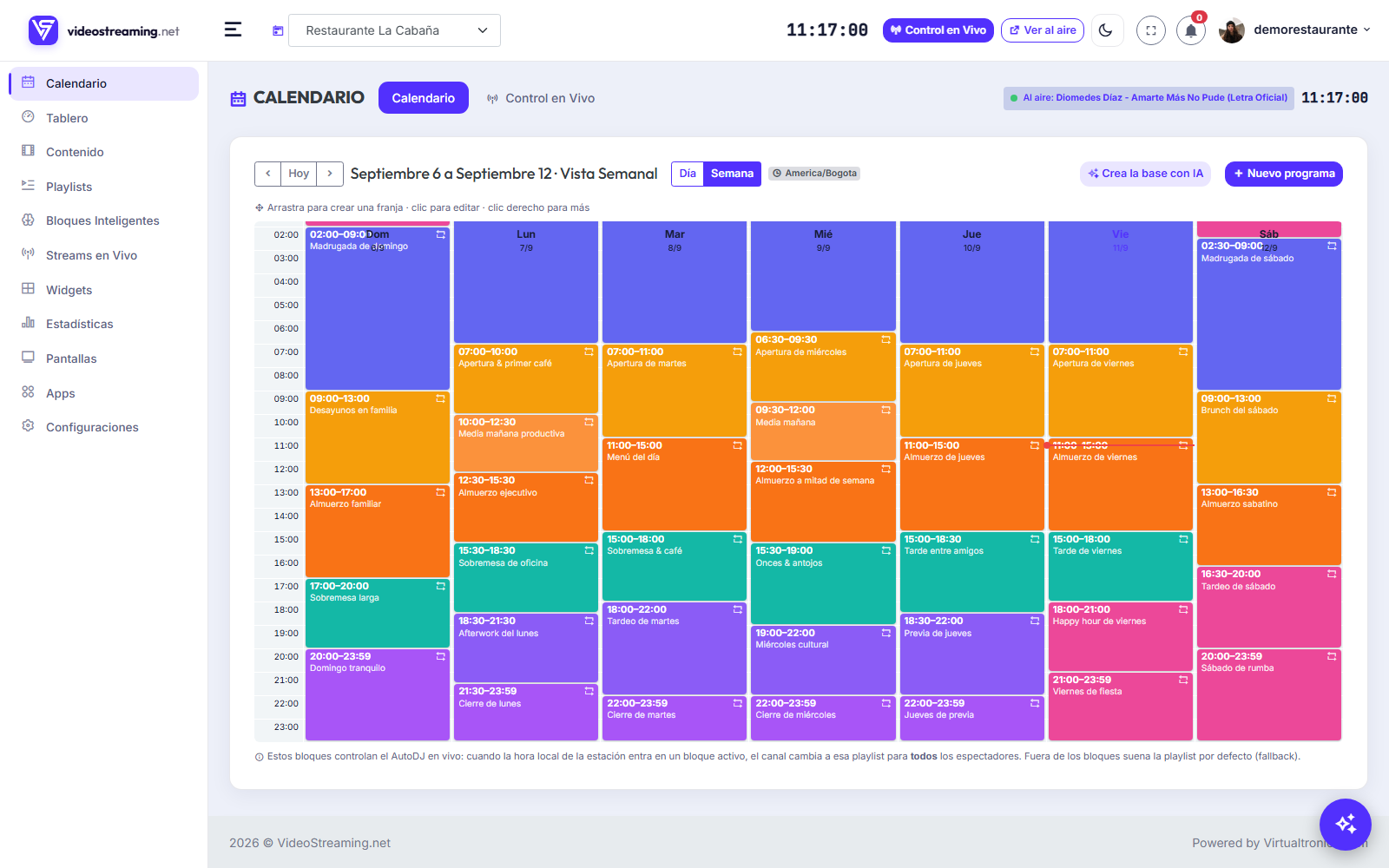Image resolution: width=1389 pixels, height=868 pixels.
Task: Enter fullscreen mode icon
Action: tap(1151, 30)
